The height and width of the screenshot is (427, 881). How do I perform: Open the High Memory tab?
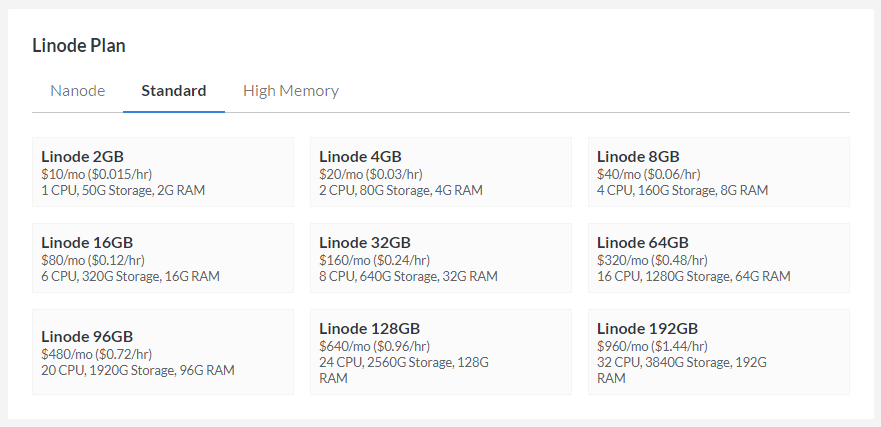click(x=290, y=91)
